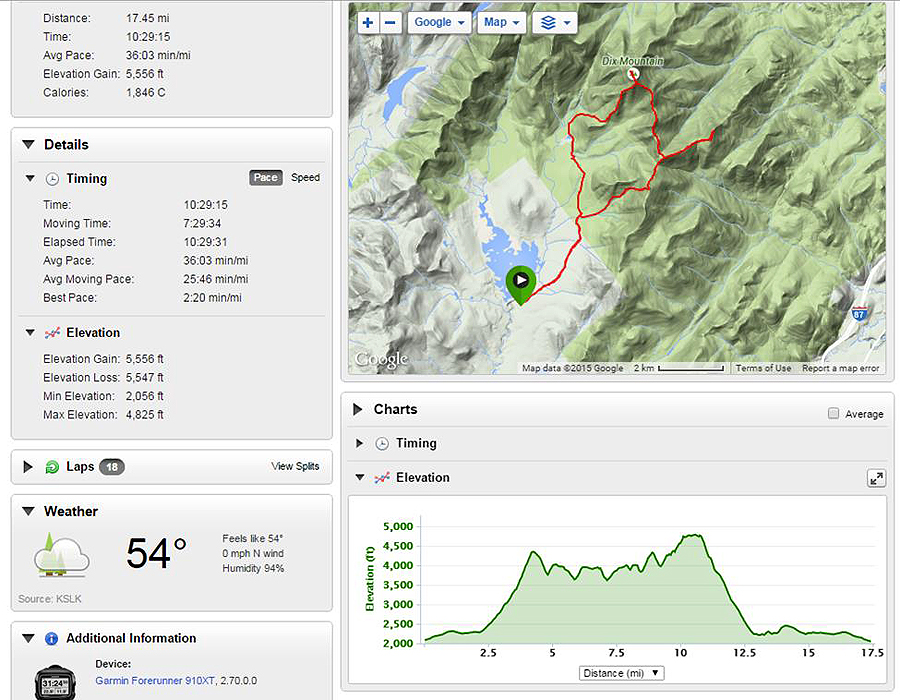
Task: Open the Map type dropdown
Action: 501,21
